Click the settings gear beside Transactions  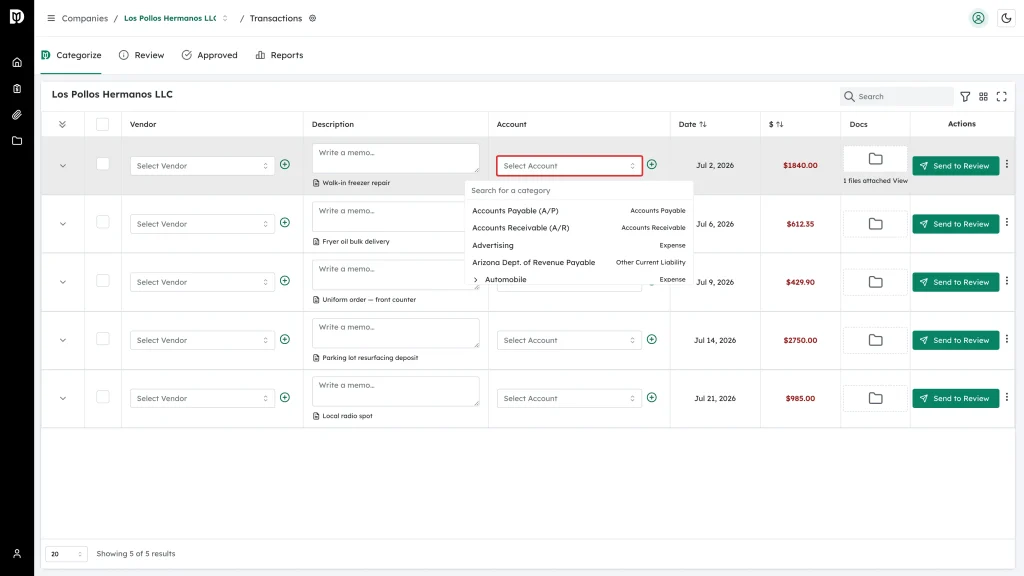pyautogui.click(x=313, y=18)
